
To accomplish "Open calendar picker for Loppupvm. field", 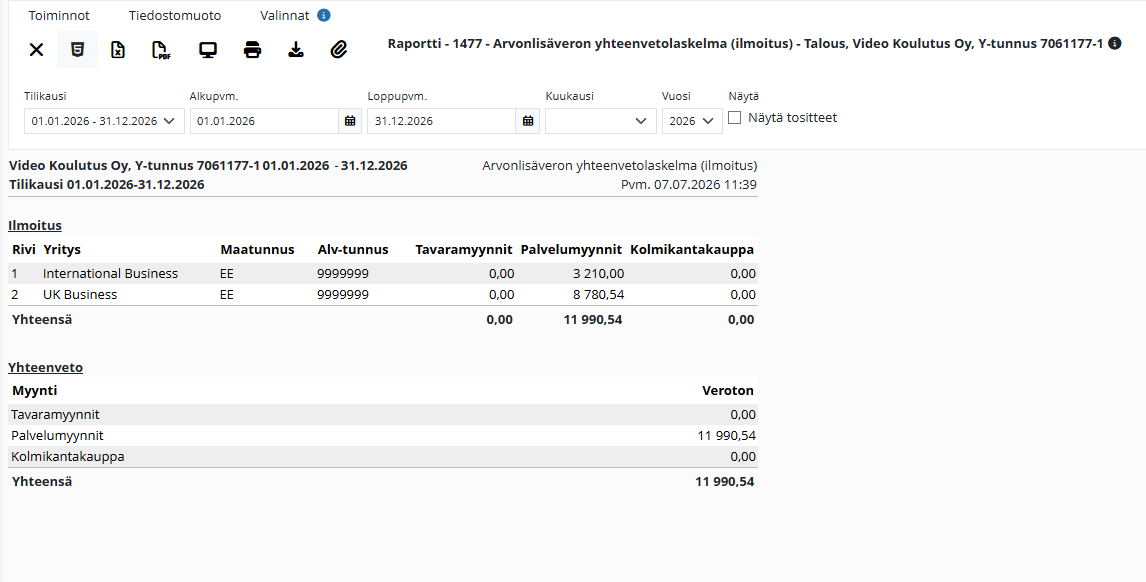I will click(528, 121).
